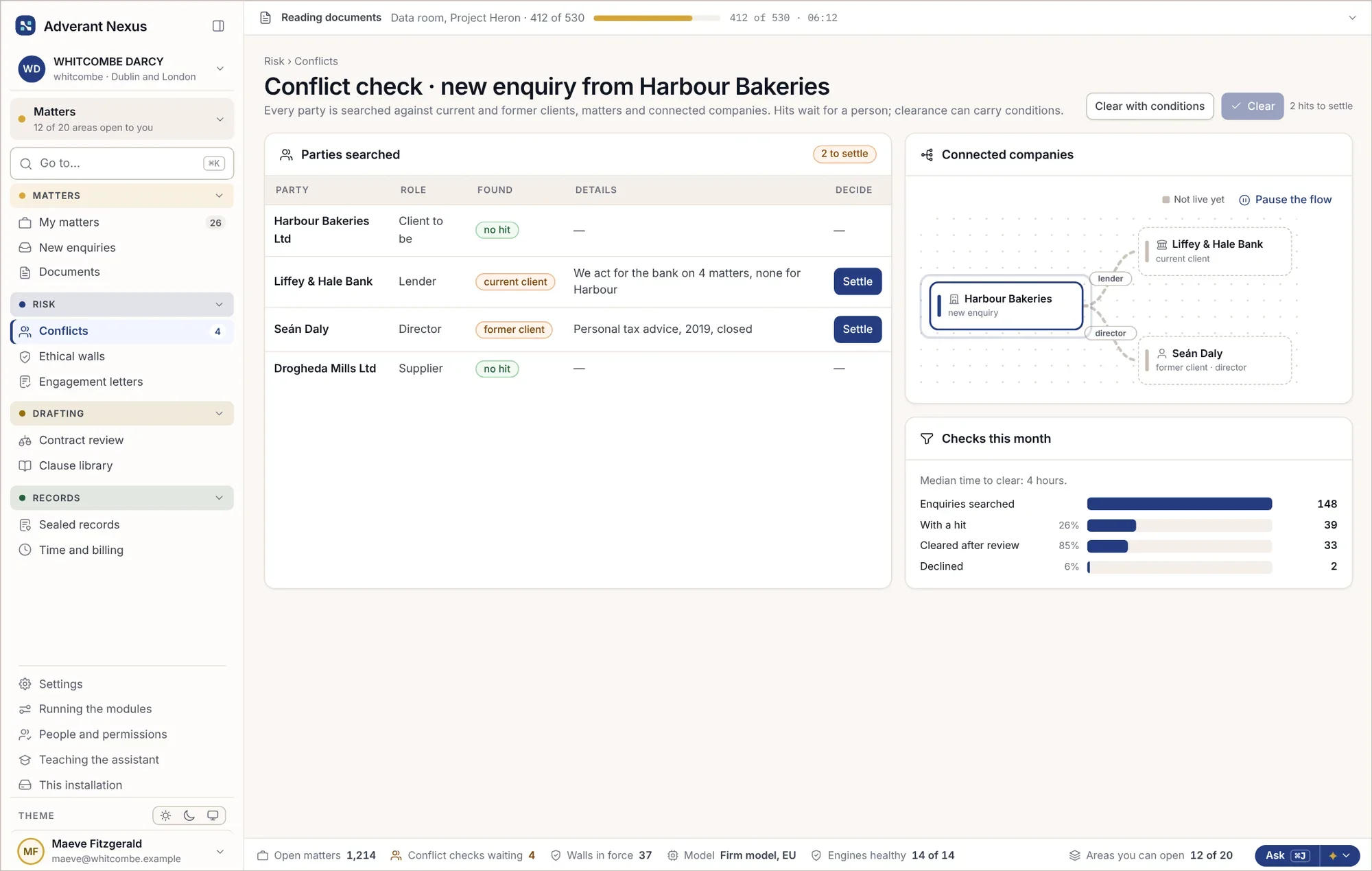Select the Harbour Bakeries node in graph

coord(1006,305)
